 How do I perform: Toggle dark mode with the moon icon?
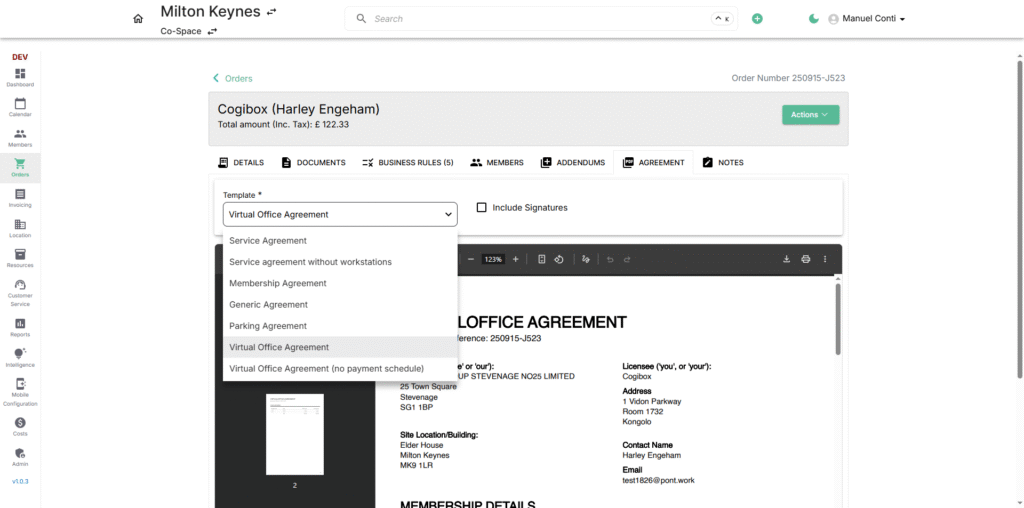click(x=813, y=19)
